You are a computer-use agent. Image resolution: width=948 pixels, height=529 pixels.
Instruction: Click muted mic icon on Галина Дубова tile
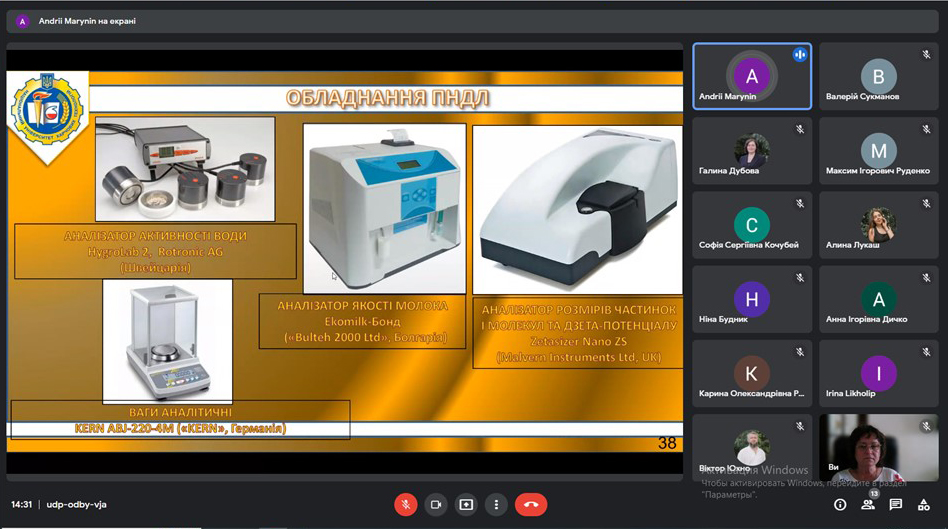(x=800, y=129)
